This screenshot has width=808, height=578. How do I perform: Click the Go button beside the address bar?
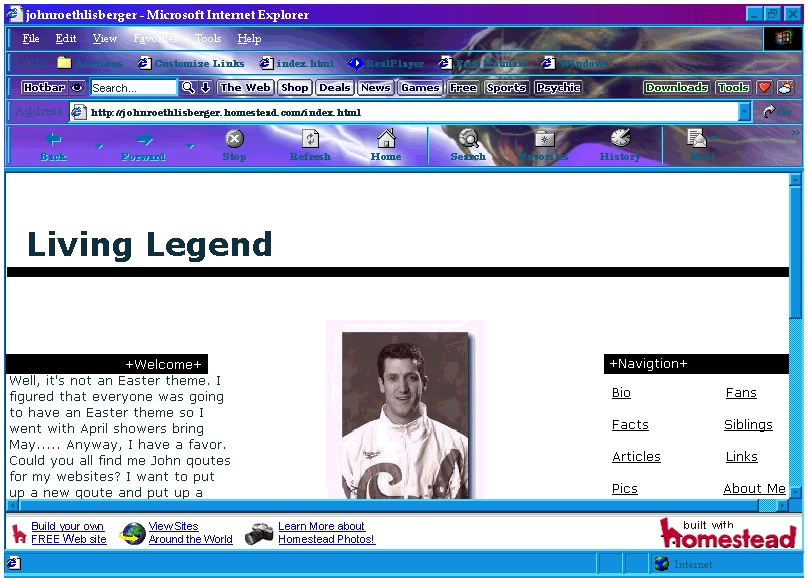777,111
